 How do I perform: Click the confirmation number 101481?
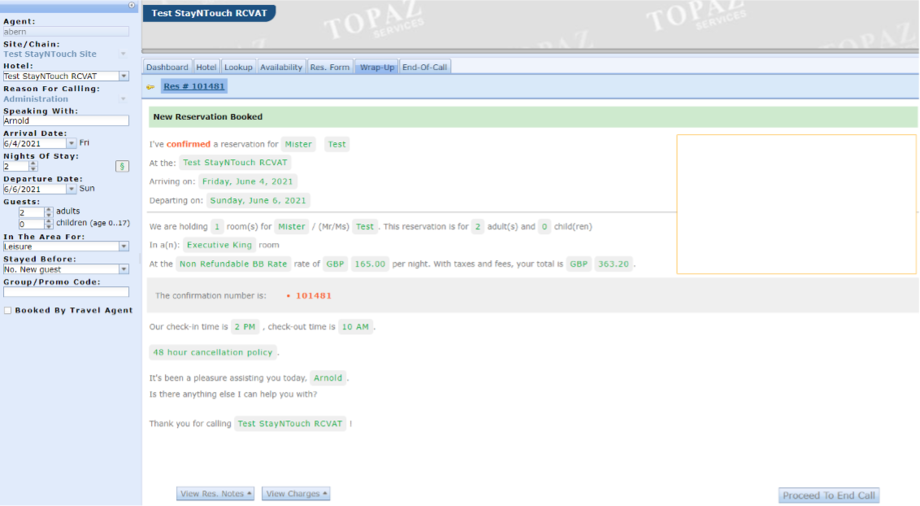coord(313,296)
